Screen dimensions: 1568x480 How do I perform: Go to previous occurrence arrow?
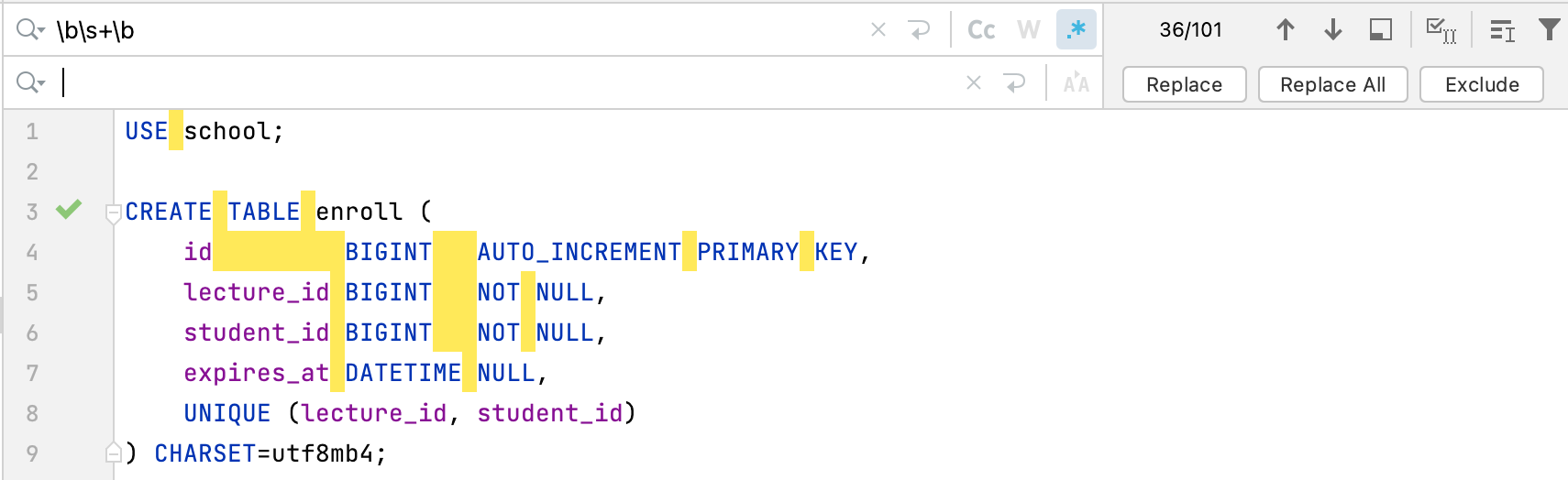pos(1286,30)
